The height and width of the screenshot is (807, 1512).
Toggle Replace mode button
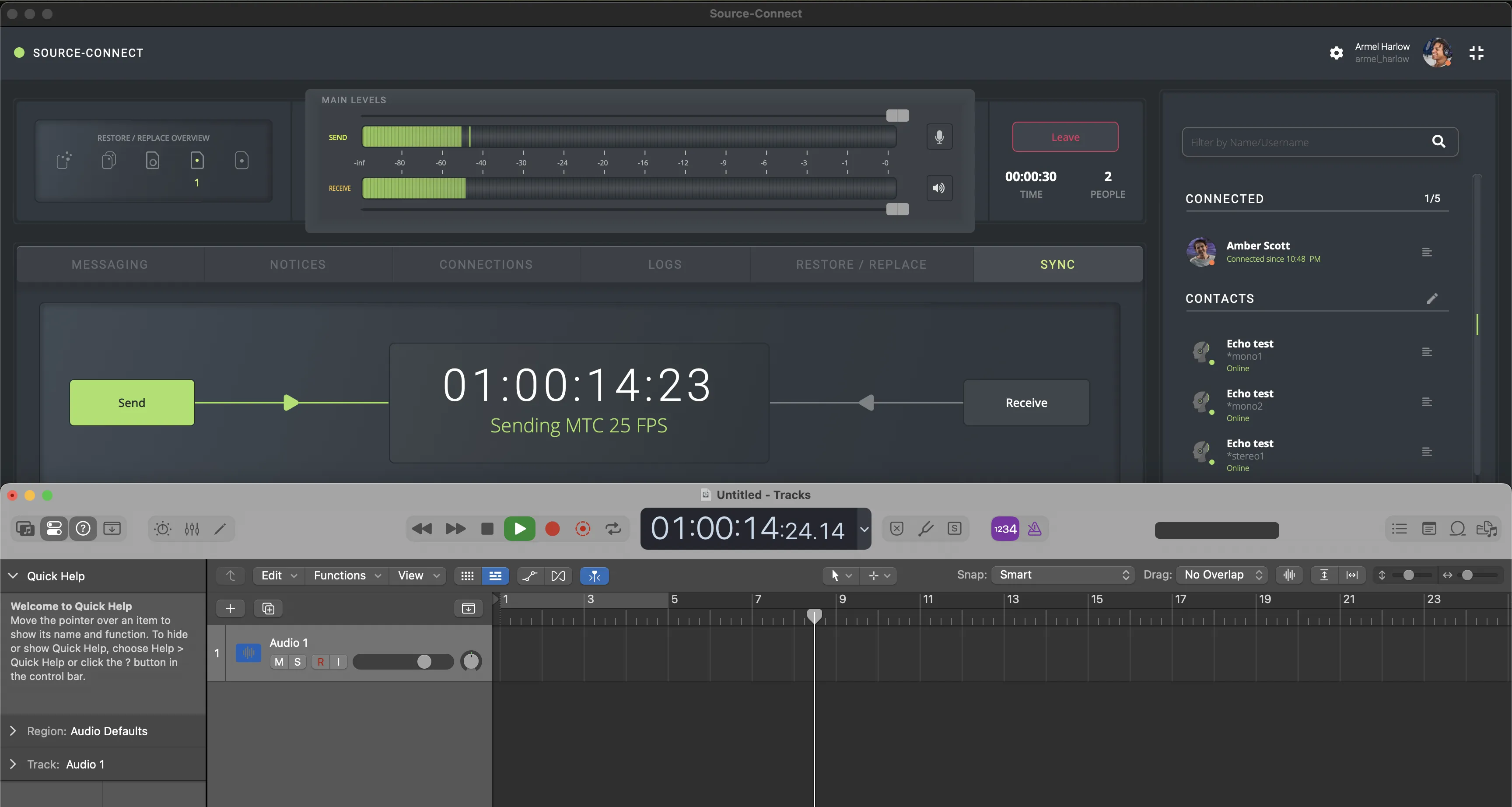coord(897,528)
